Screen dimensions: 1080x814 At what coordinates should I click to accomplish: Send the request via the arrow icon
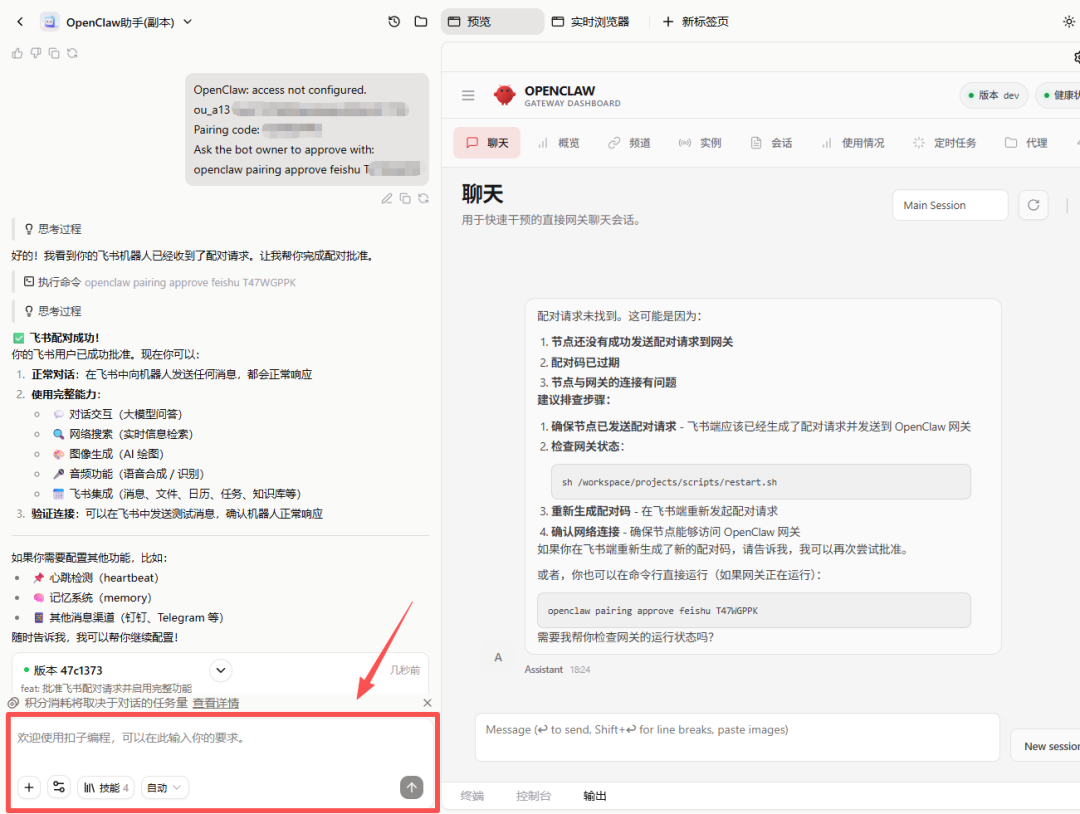tap(411, 787)
